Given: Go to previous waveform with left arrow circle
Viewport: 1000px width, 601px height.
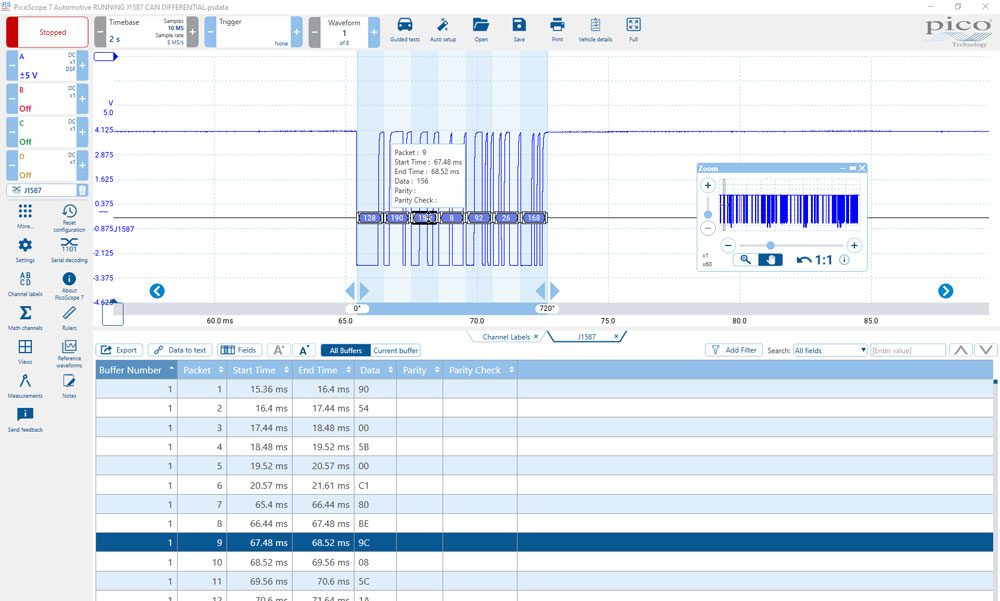Looking at the screenshot, I should (157, 291).
